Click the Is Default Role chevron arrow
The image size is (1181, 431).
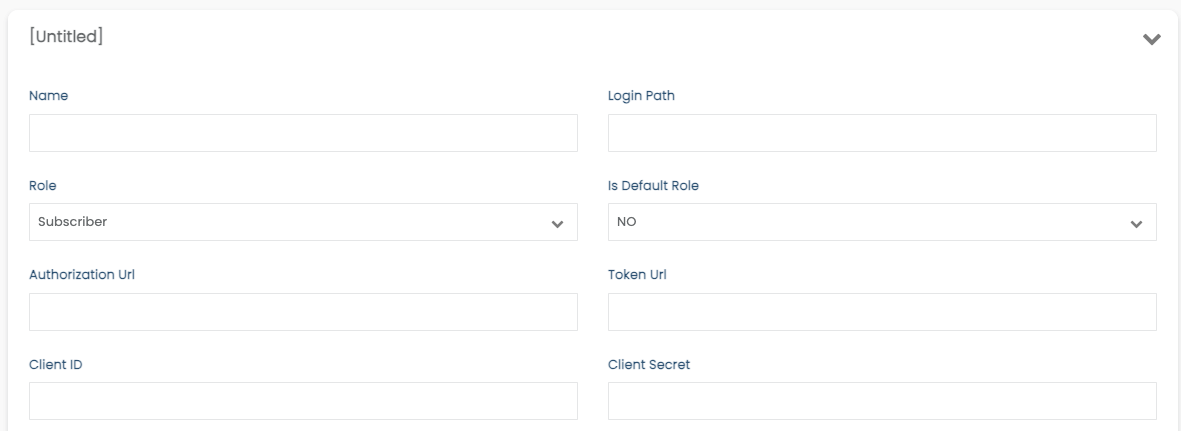pyautogui.click(x=1137, y=224)
